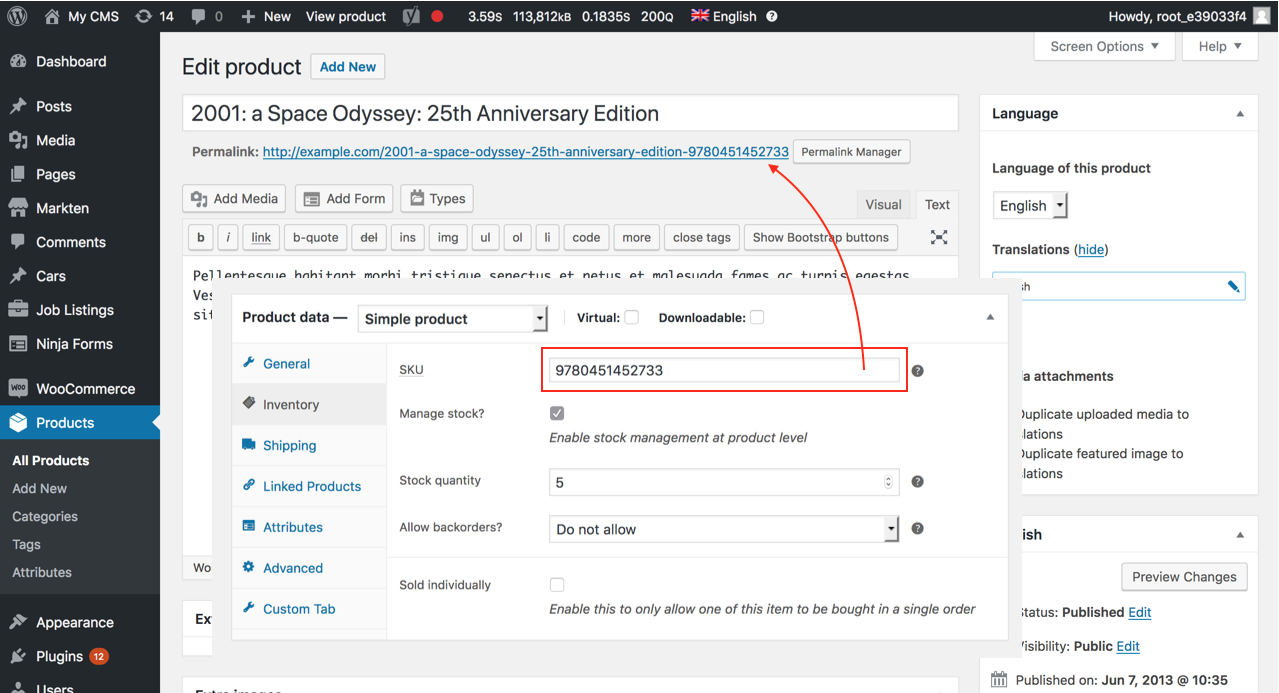
Task: Click the language help question mark icon
Action: tap(771, 16)
